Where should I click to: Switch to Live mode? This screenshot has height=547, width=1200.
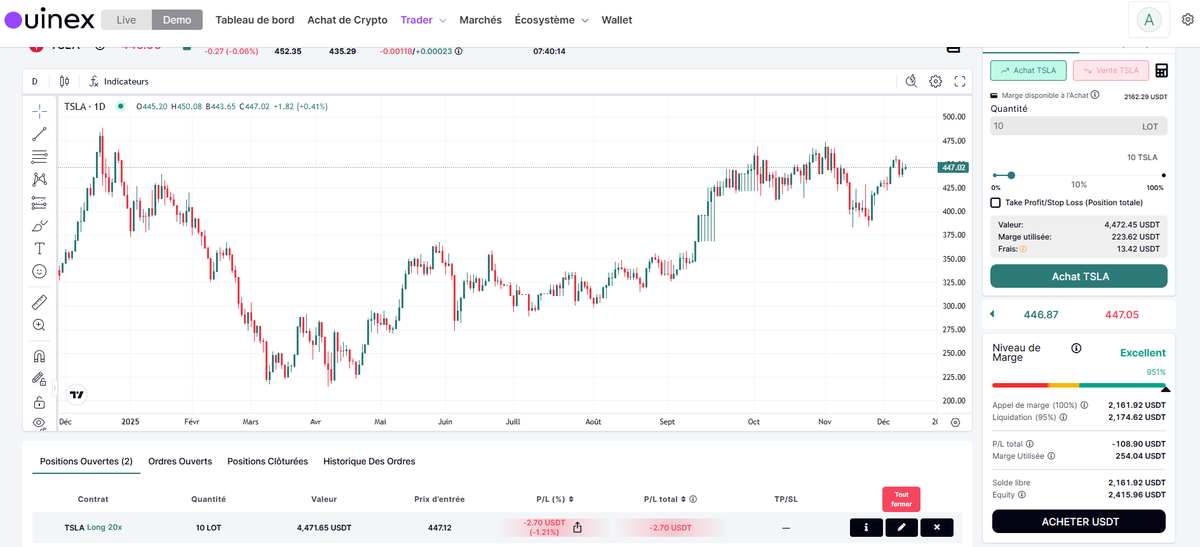tap(126, 20)
